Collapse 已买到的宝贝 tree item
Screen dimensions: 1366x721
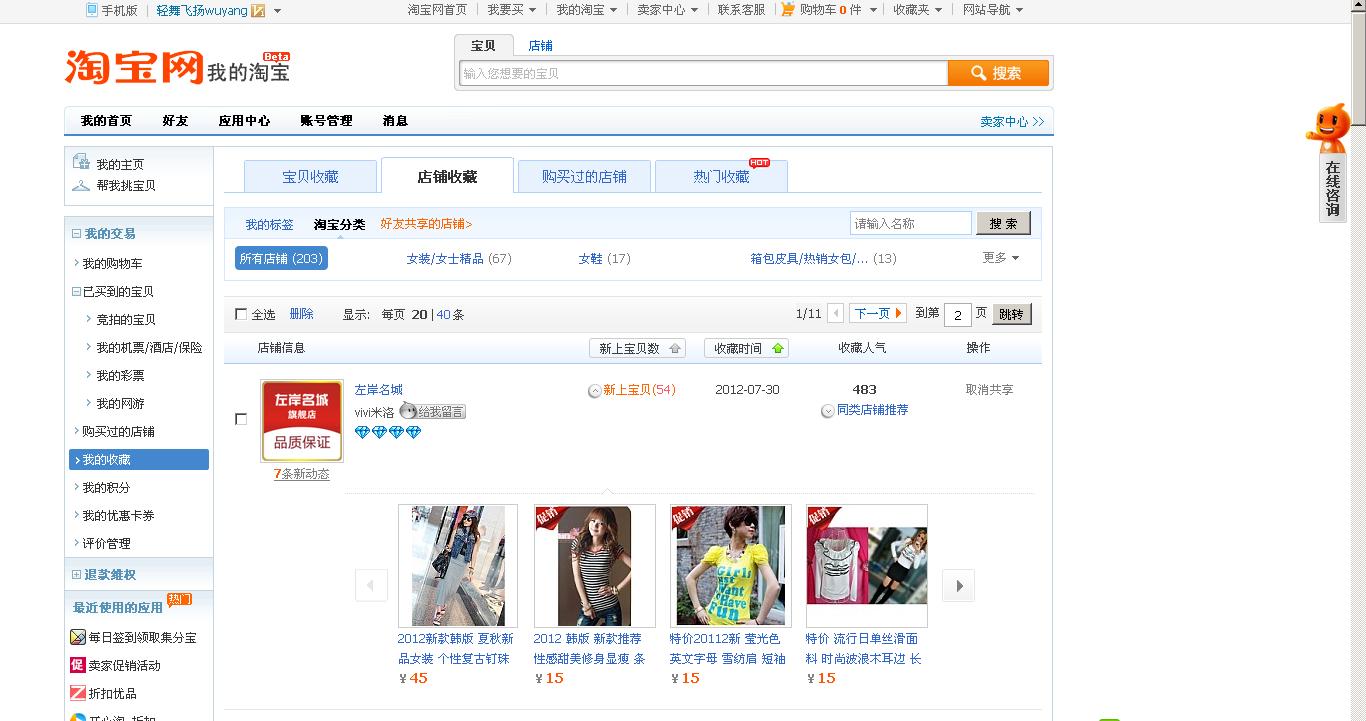pos(76,292)
